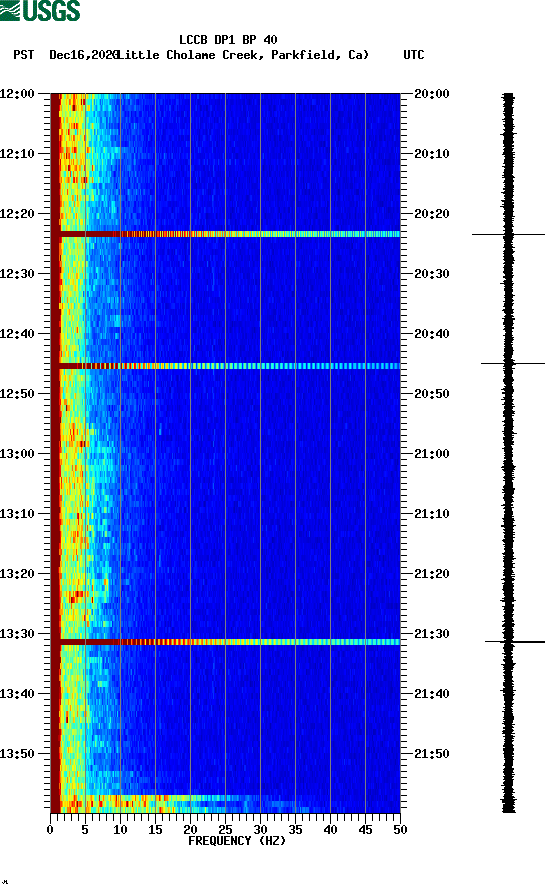Click the '21:30' UTC time label
The width and height of the screenshot is (552, 893).
click(432, 634)
